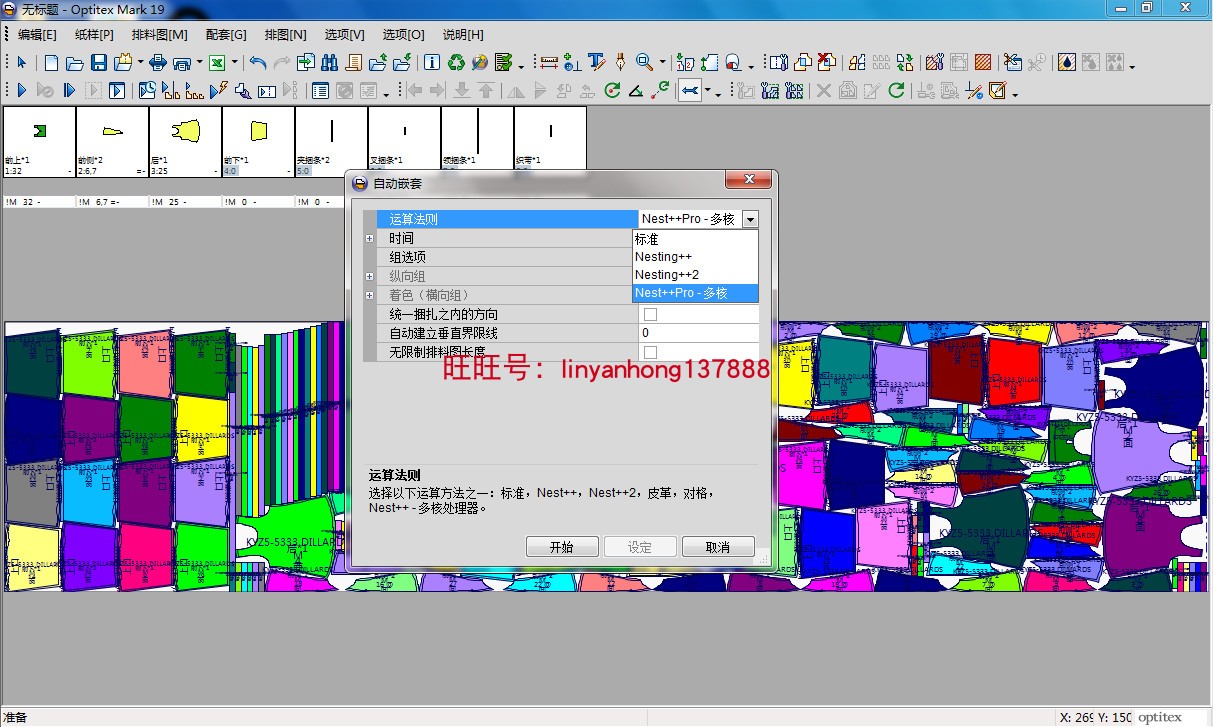
Task: Open dropdown arrow beside Excel icon
Action: [x=234, y=62]
